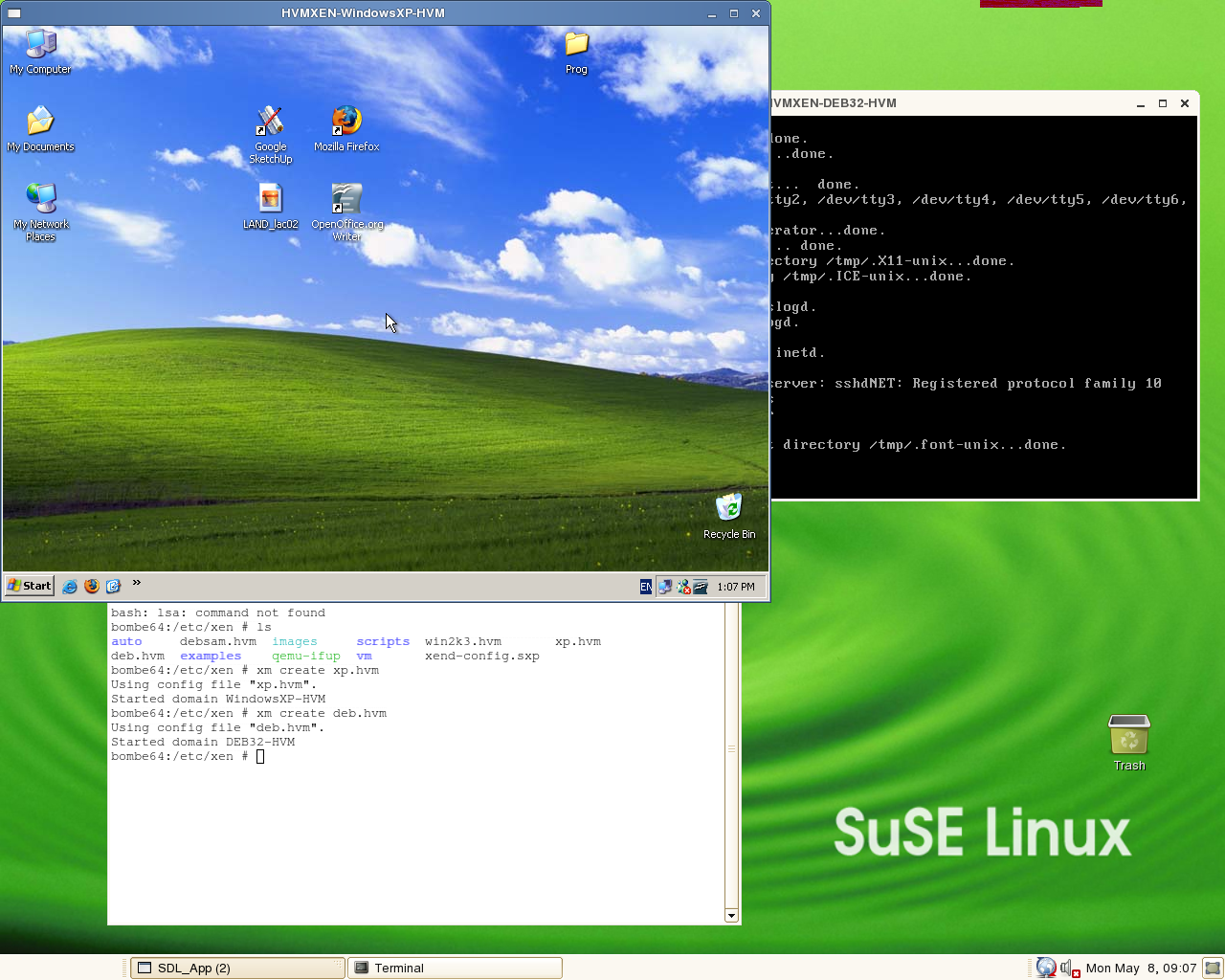Launch Google SketchUp from desktop shortcut
This screenshot has width=1225, height=980.
point(270,122)
